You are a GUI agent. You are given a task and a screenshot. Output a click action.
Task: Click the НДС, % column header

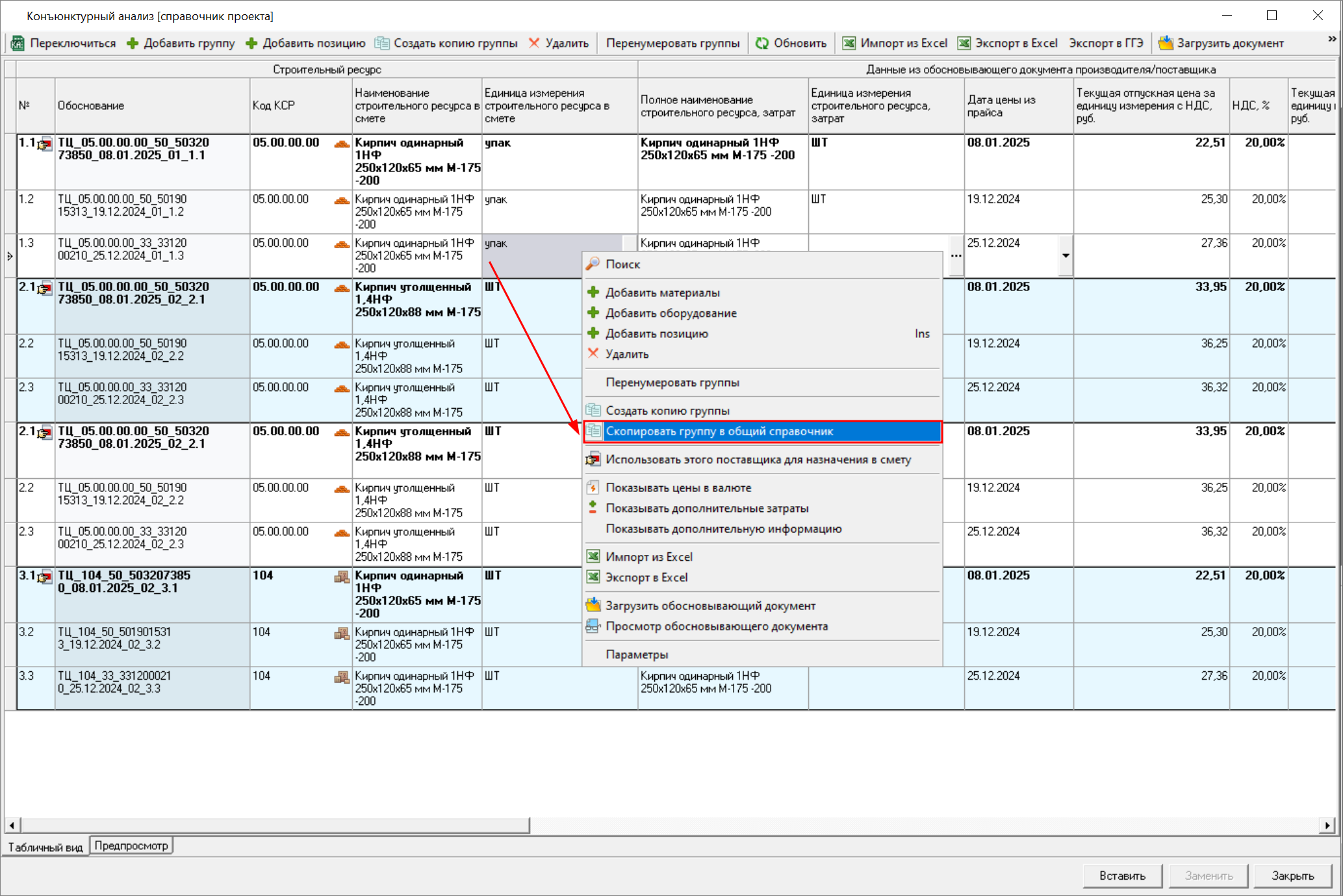(1259, 106)
